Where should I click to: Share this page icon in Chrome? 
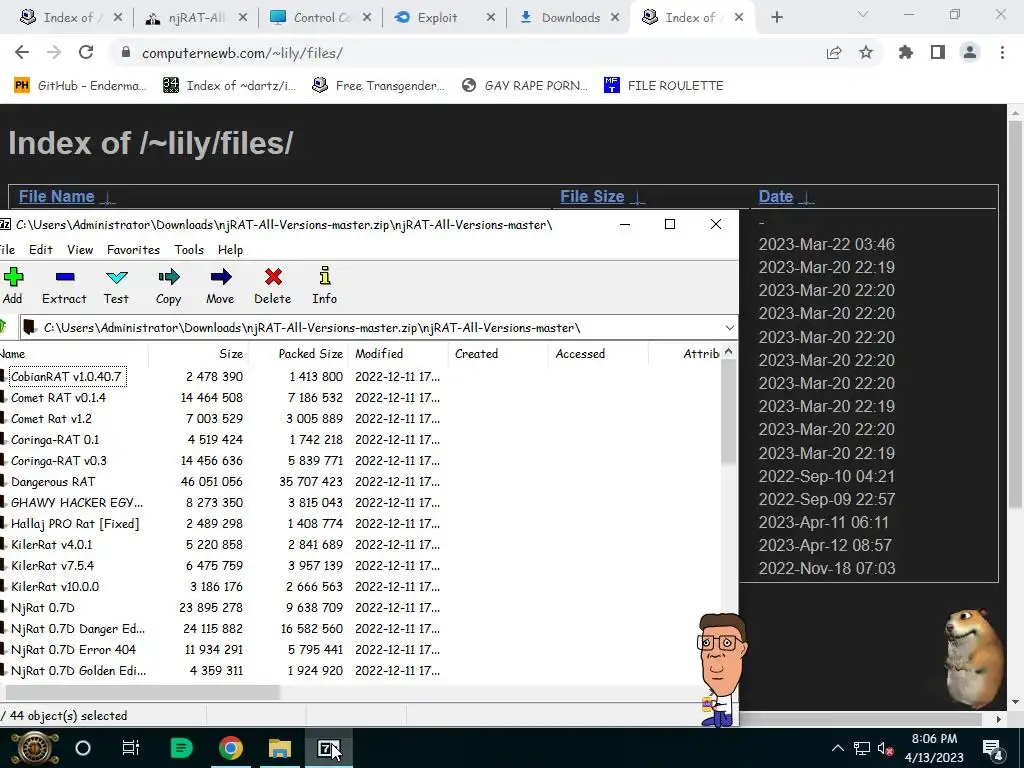pos(834,53)
